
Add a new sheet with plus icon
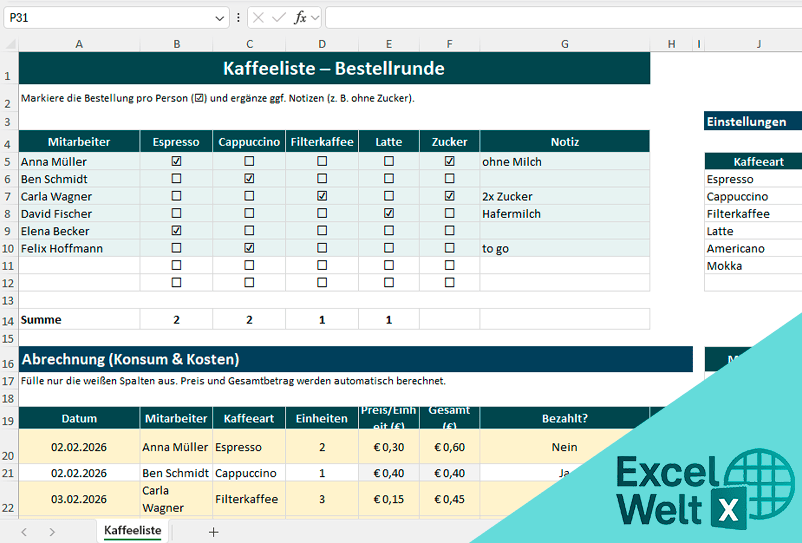click(x=213, y=532)
